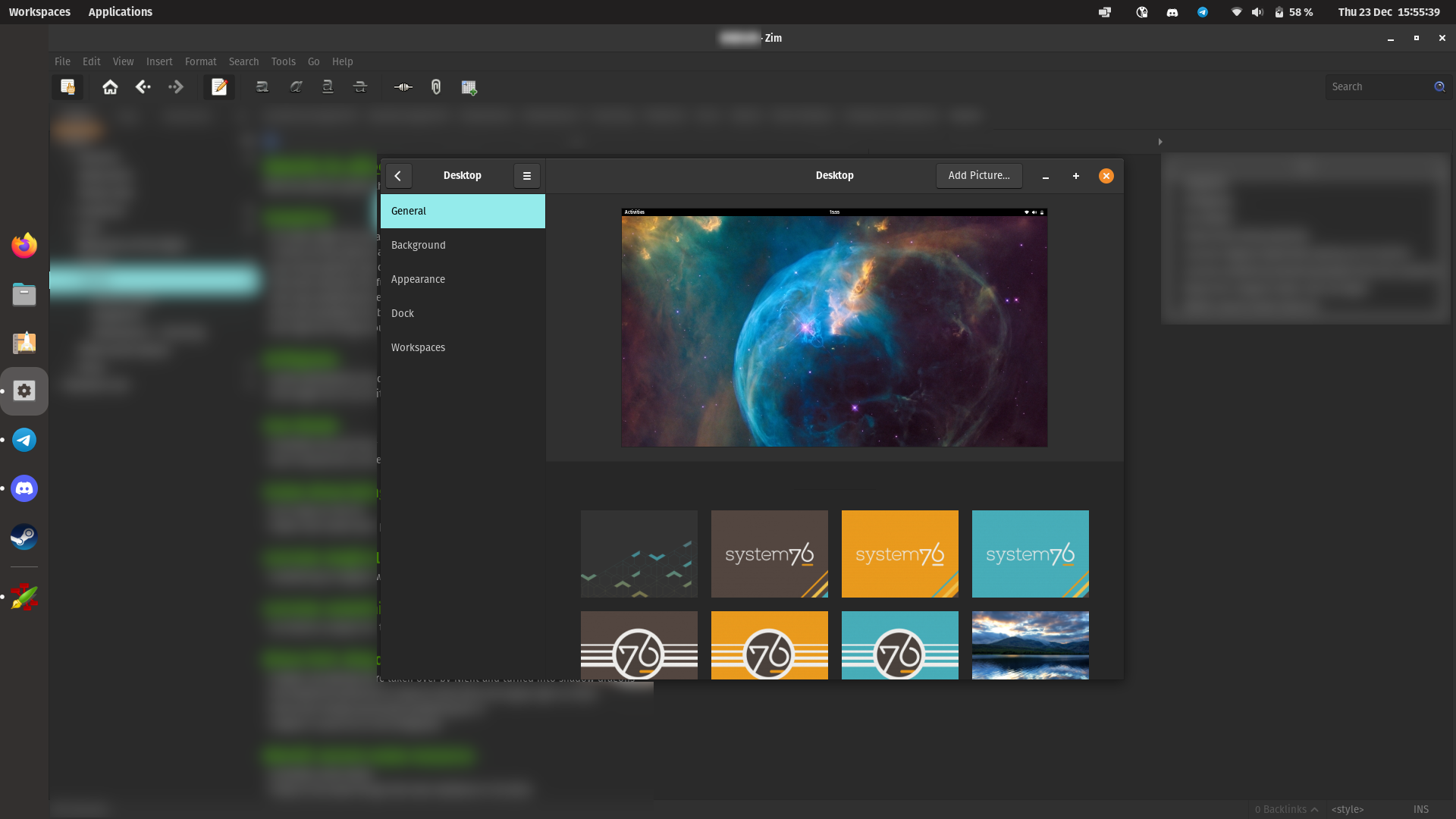1456x819 pixels.
Task: Expand the collapsed right side pane arrow
Action: pos(1159,142)
